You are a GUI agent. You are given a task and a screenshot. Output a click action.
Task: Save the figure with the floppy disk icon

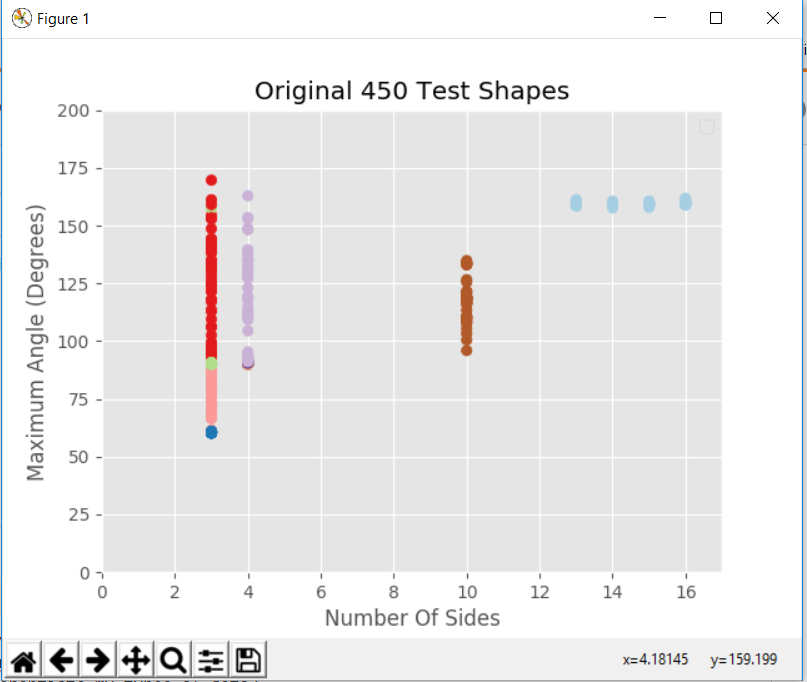pyautogui.click(x=248, y=660)
